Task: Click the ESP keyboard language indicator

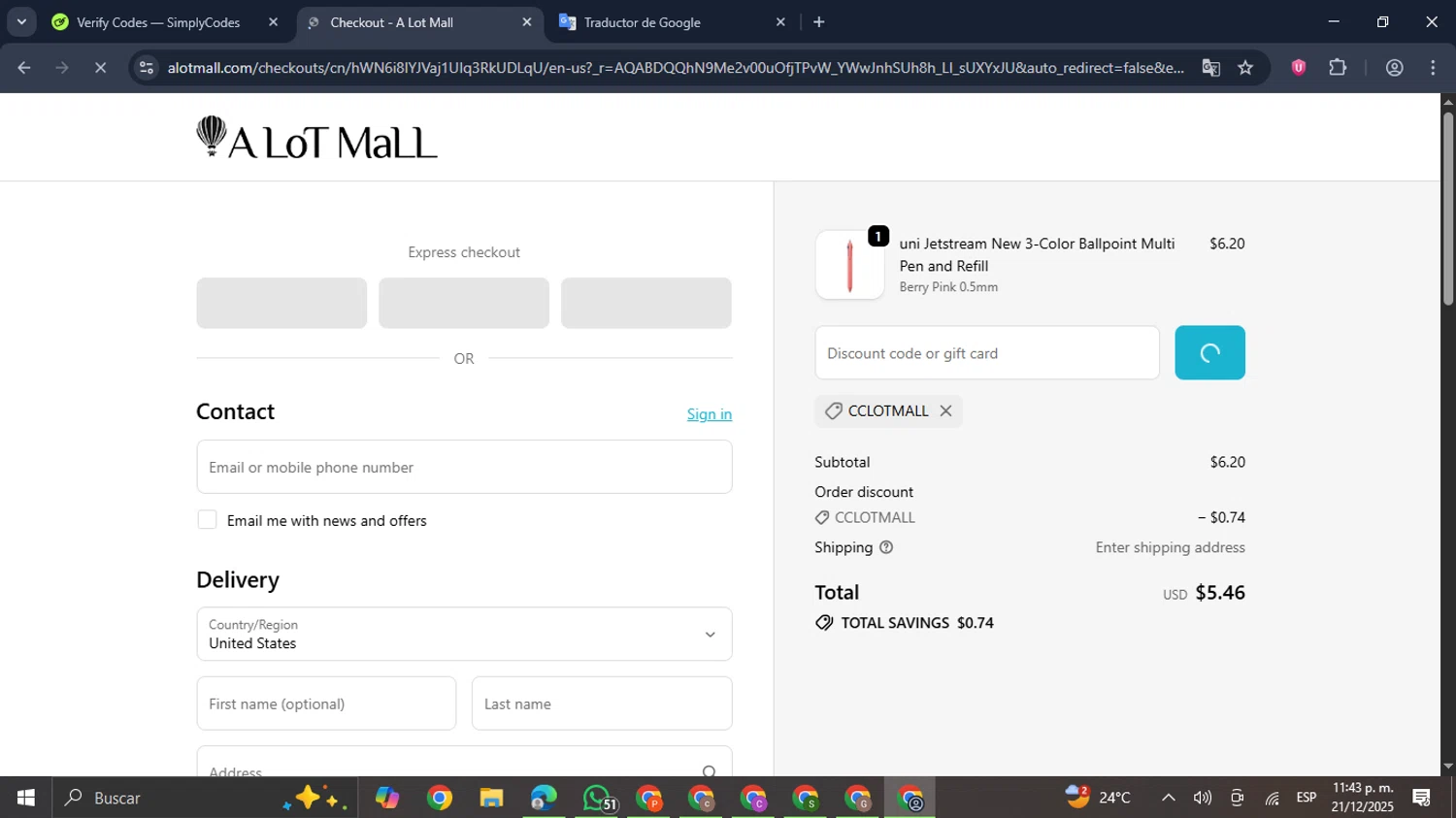Action: (x=1307, y=798)
